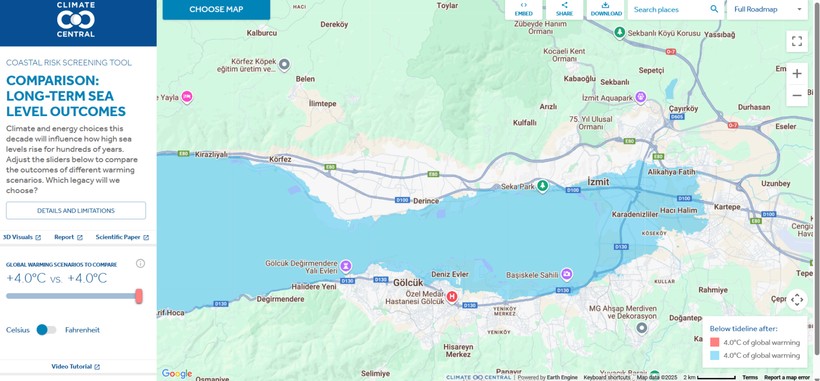The height and width of the screenshot is (381, 820).
Task: Click the Below tideline after legend title
Action: point(743,329)
